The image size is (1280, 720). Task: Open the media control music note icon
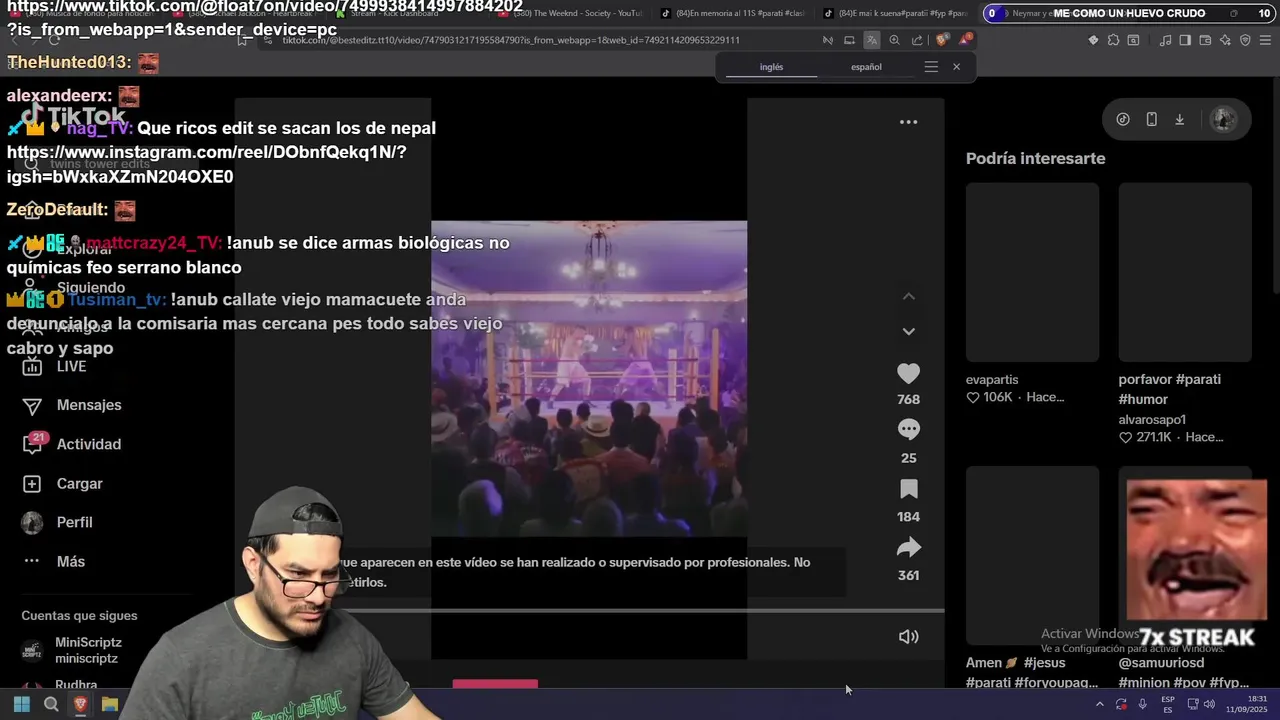[x=1165, y=40]
